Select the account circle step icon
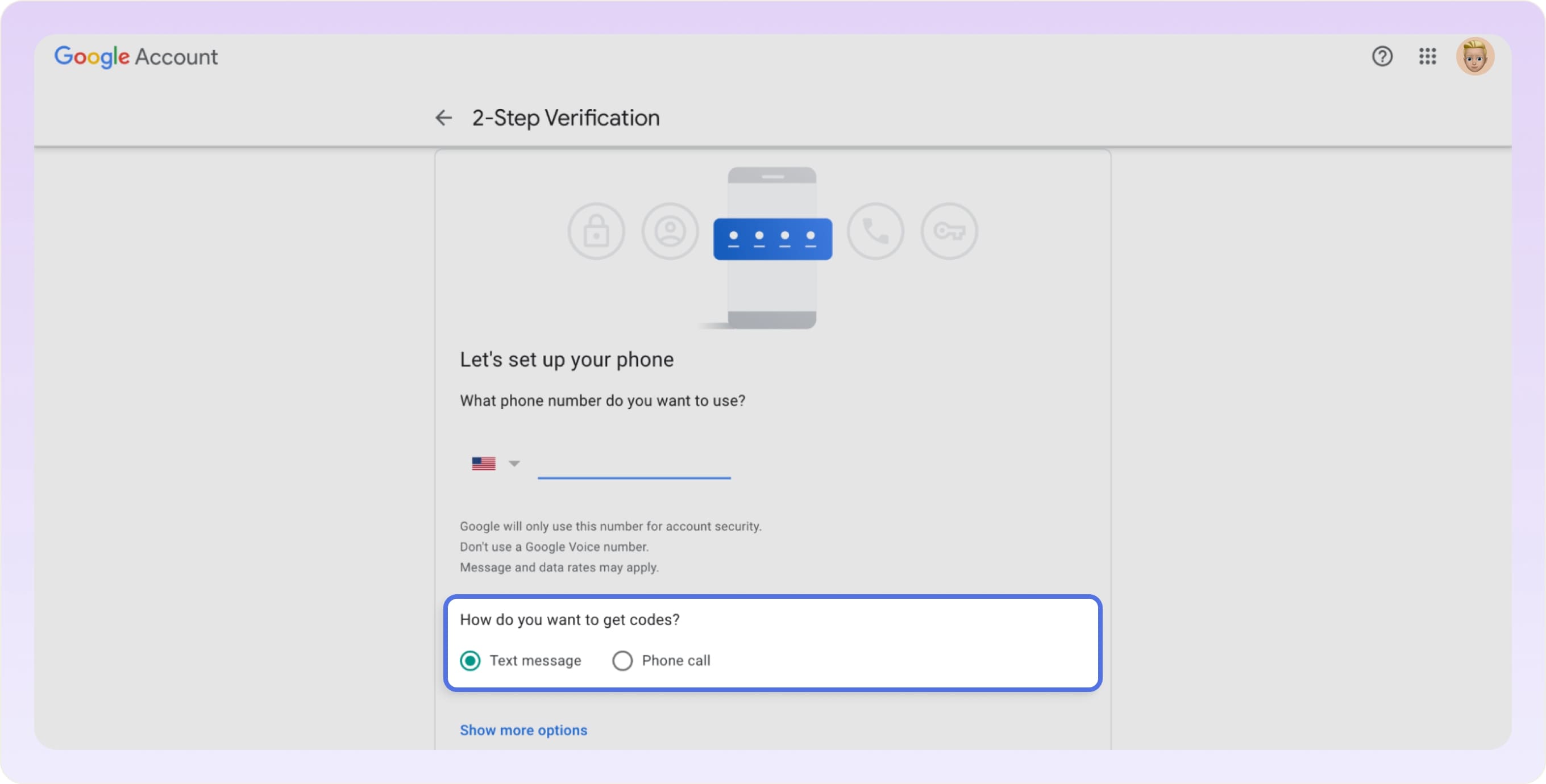Image resolution: width=1546 pixels, height=784 pixels. tap(670, 231)
